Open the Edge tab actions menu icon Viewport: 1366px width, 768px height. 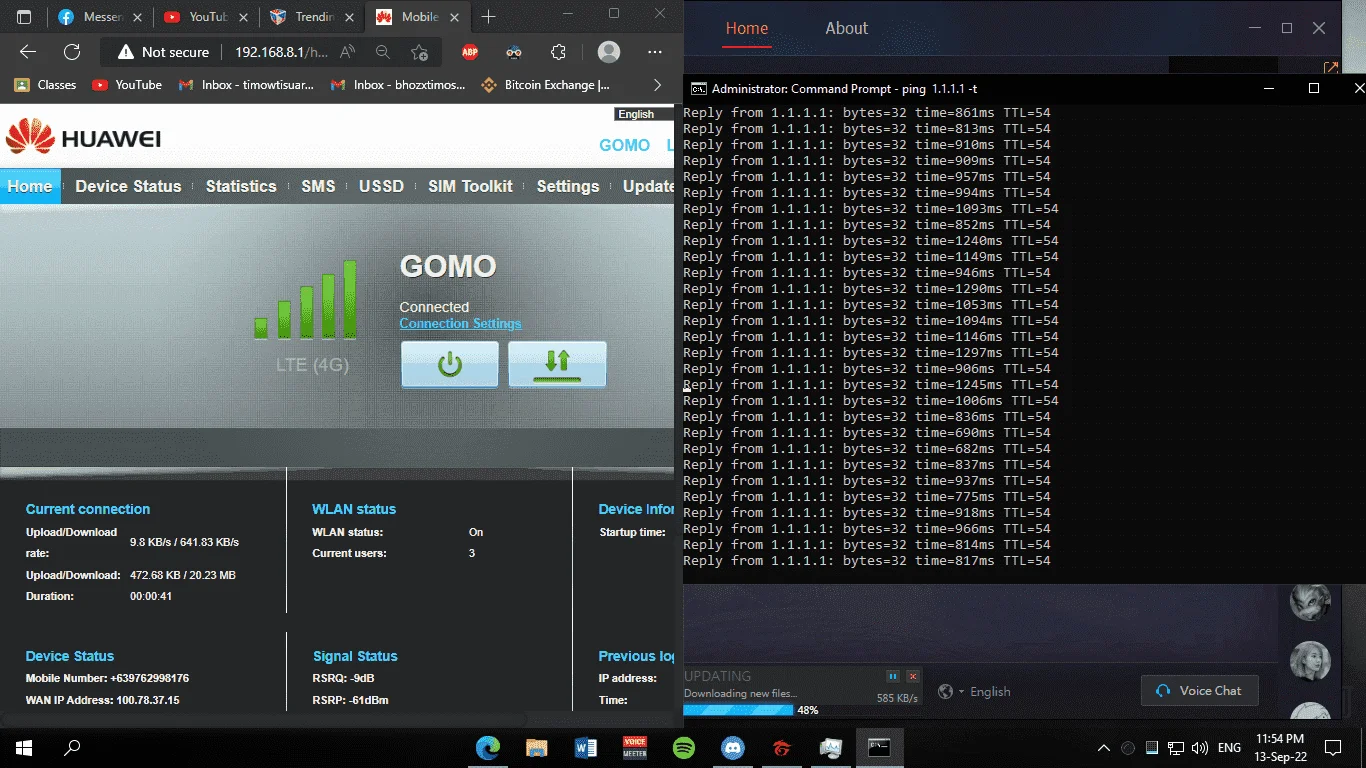24,17
